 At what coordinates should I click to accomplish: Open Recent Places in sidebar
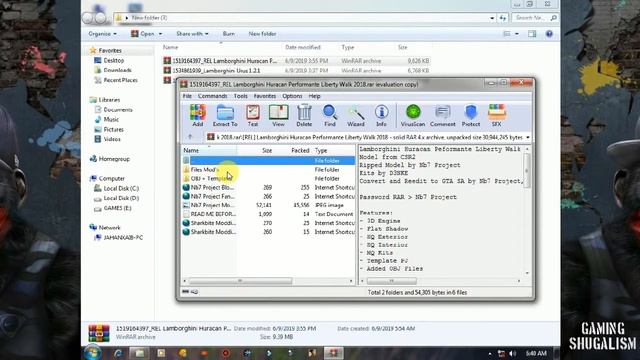116,80
